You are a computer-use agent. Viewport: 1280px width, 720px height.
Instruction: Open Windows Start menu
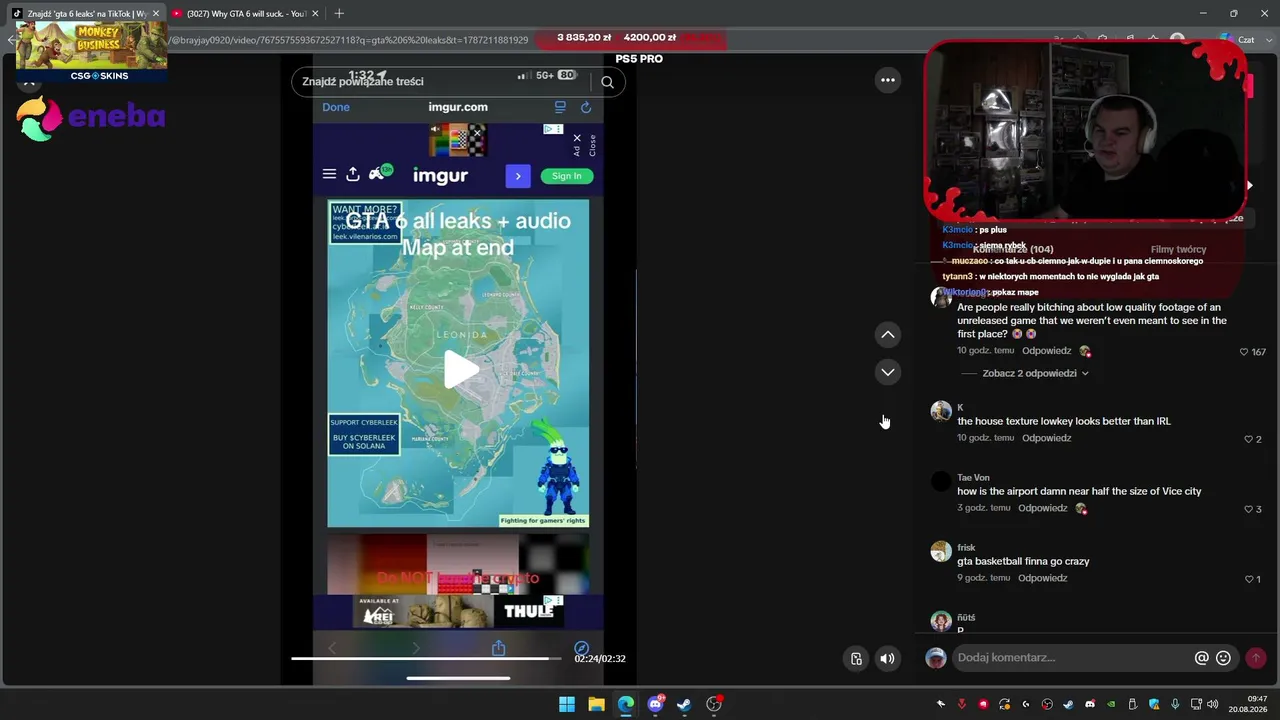[x=567, y=704]
